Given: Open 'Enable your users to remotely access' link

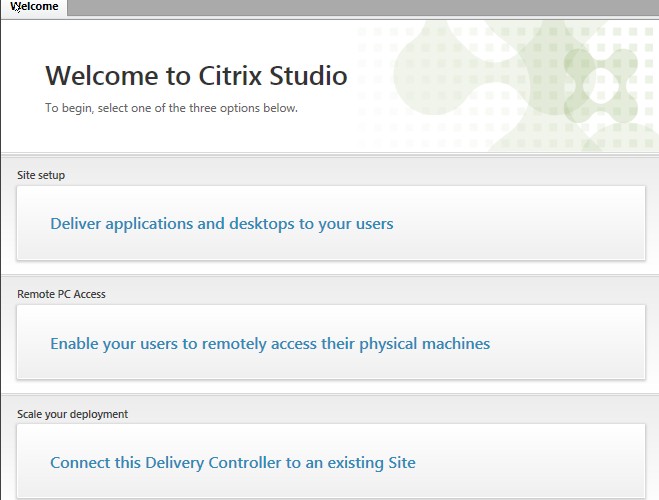Looking at the screenshot, I should (270, 344).
